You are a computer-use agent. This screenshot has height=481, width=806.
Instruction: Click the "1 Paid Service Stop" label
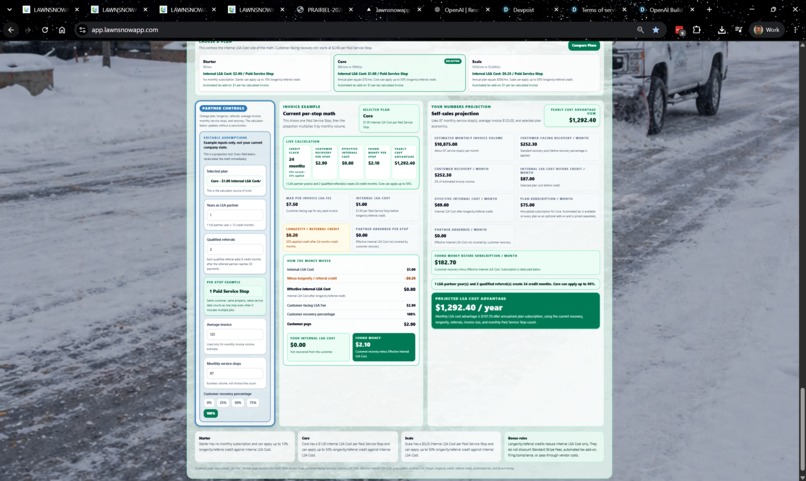pos(229,291)
